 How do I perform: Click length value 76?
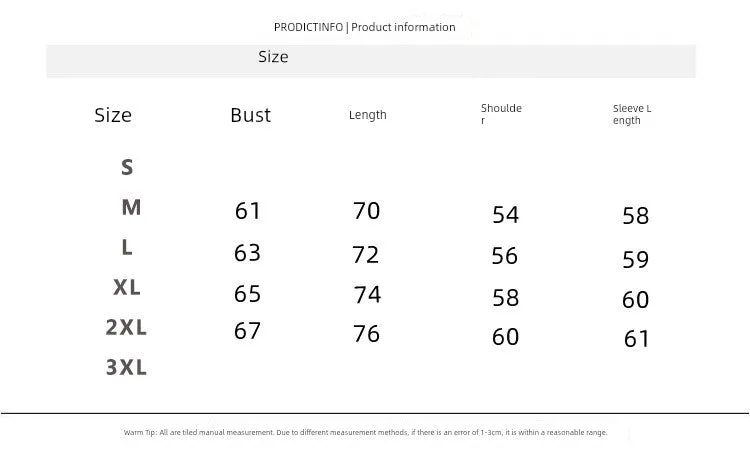366,334
